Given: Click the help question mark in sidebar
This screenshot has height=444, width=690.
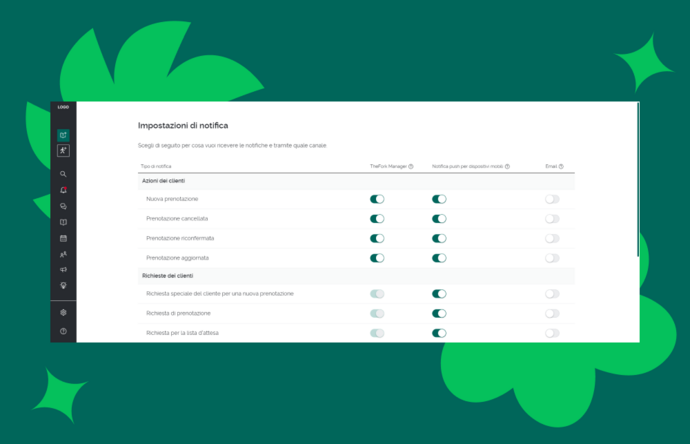Looking at the screenshot, I should point(63,330).
